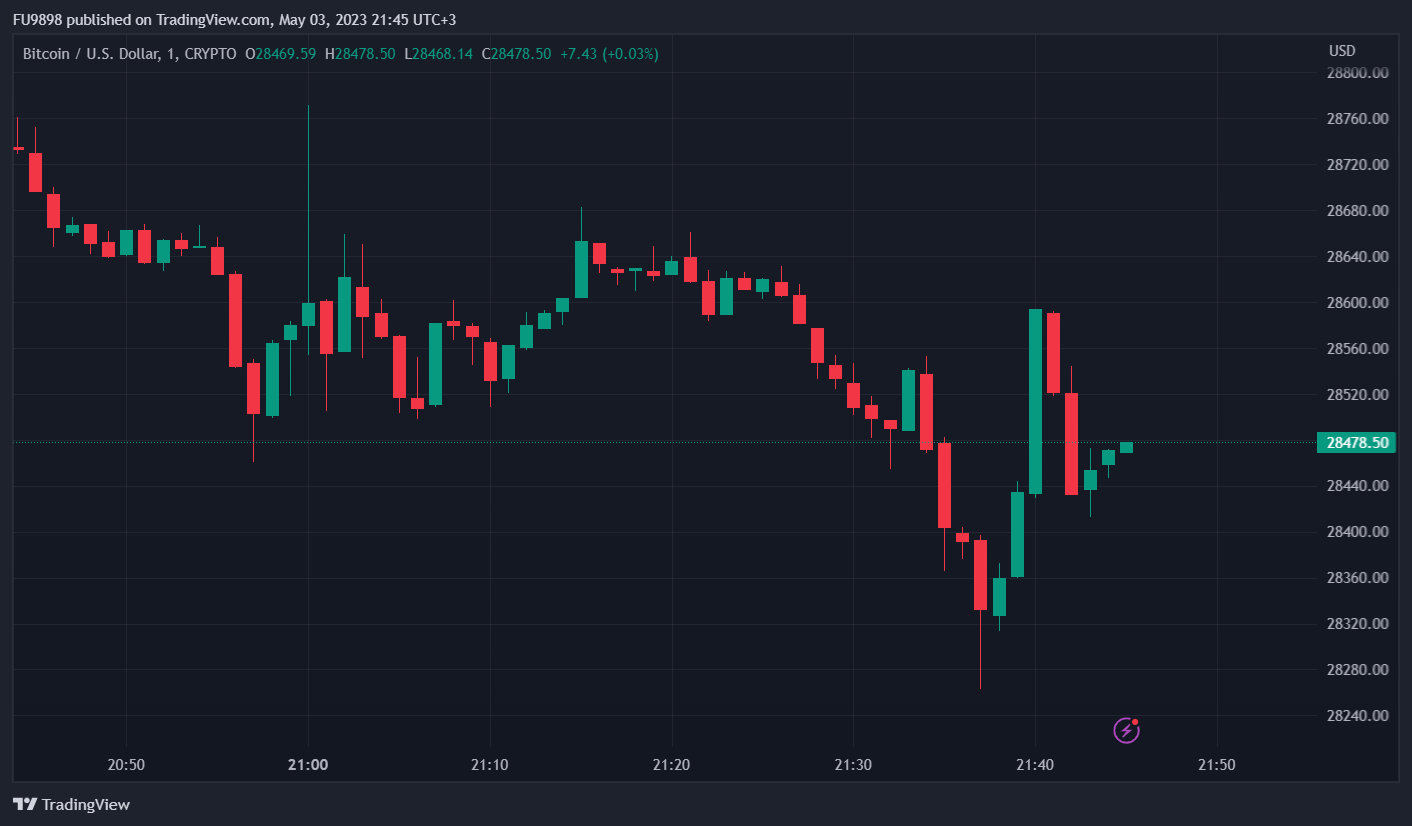The image size is (1412, 826).
Task: Select the 20:50 time axis label
Action: [126, 765]
